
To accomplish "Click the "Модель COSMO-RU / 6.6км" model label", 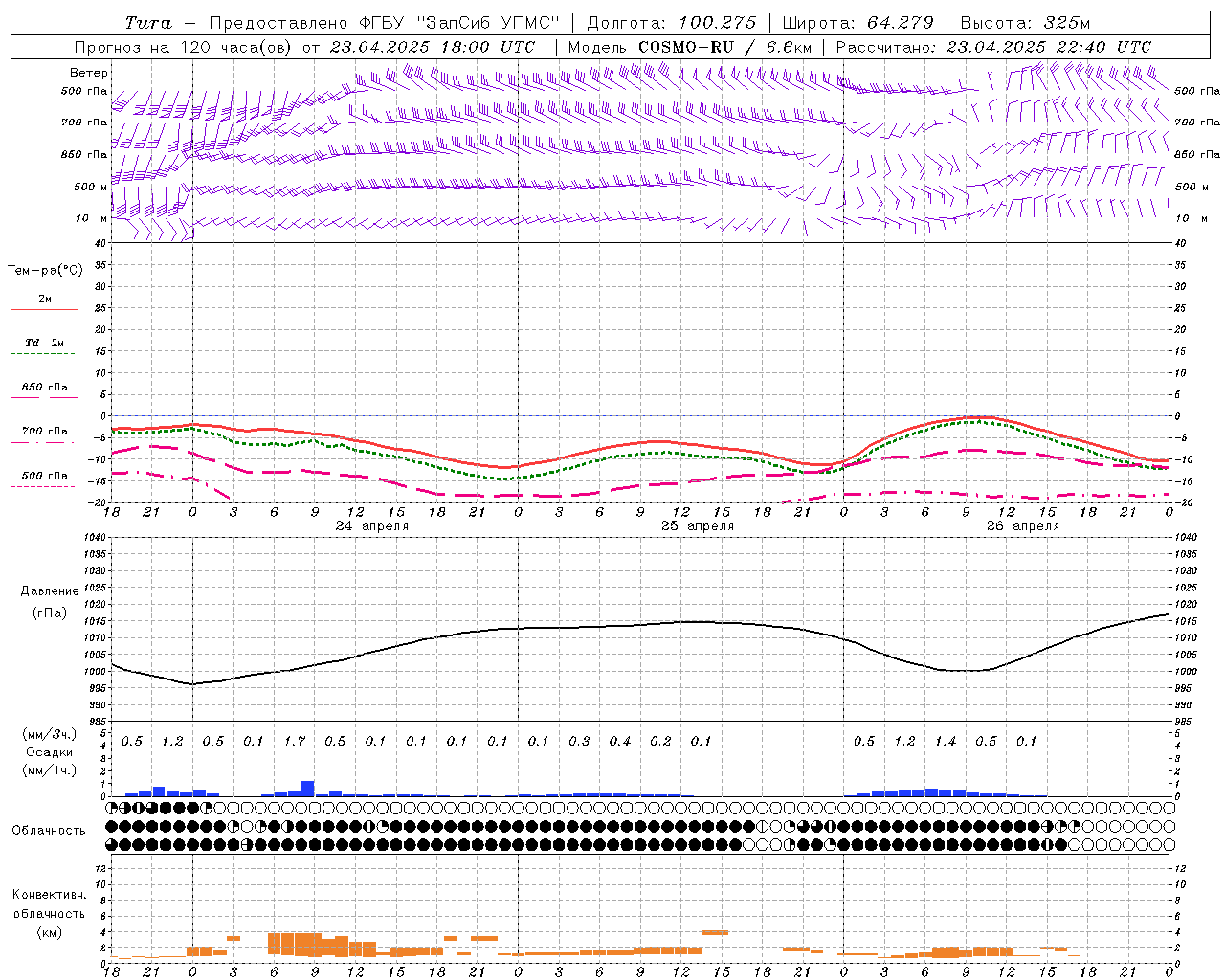I will 690,47.
